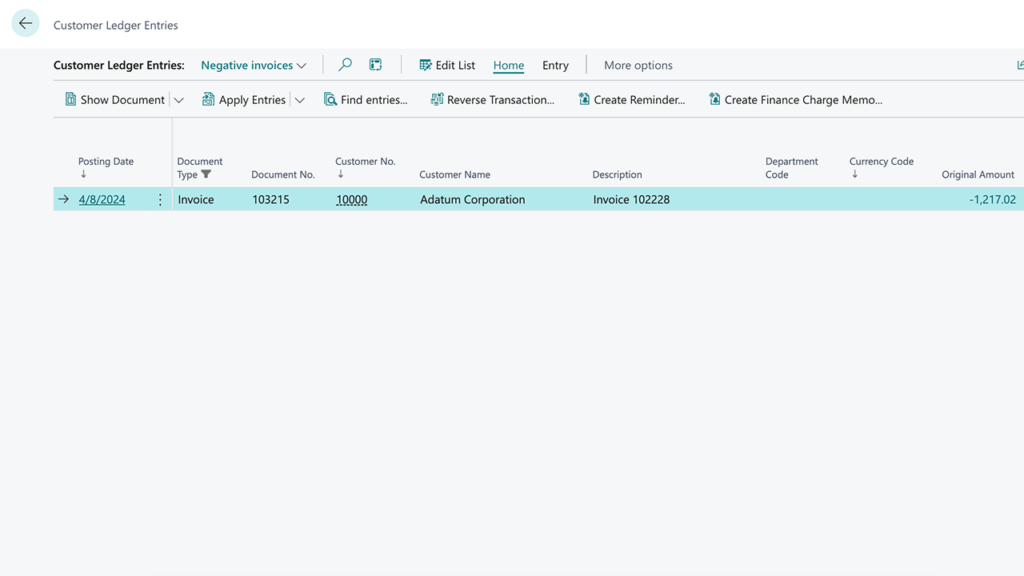The height and width of the screenshot is (576, 1024).
Task: Click the Edit List icon
Action: 425,64
